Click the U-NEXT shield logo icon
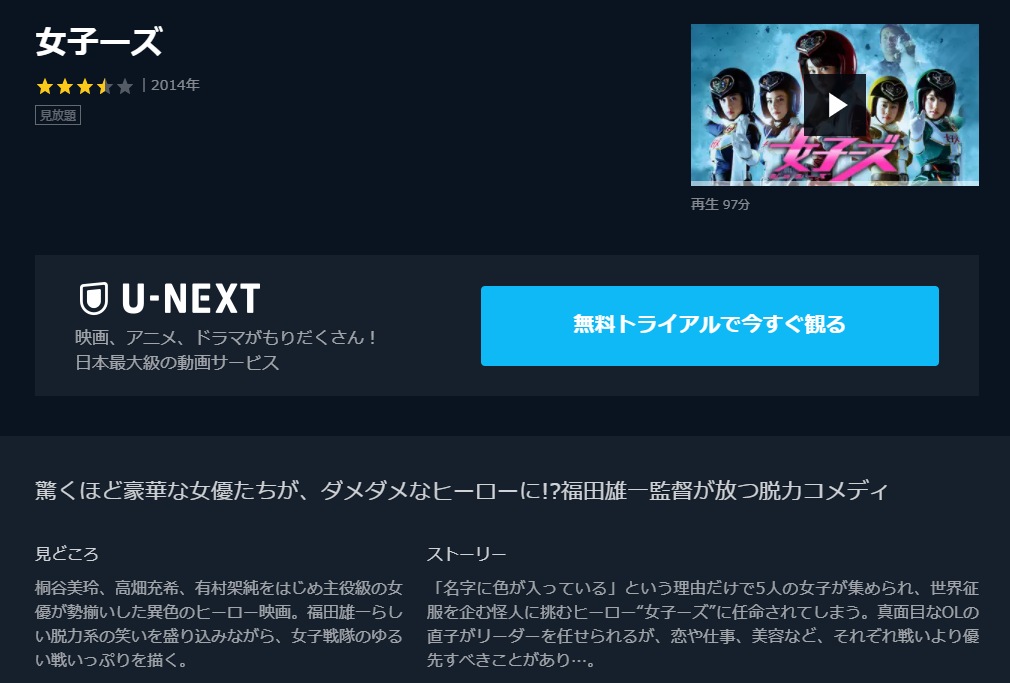 [x=94, y=298]
